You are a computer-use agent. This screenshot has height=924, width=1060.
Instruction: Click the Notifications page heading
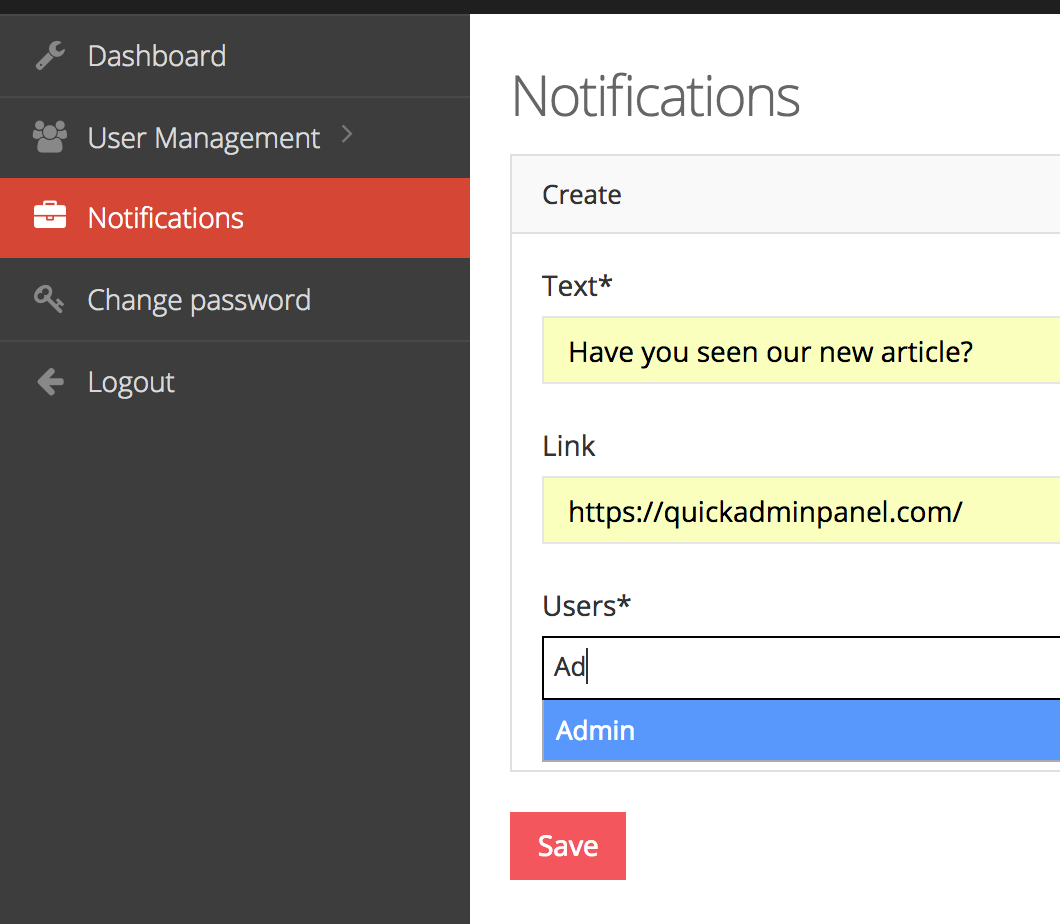(655, 97)
